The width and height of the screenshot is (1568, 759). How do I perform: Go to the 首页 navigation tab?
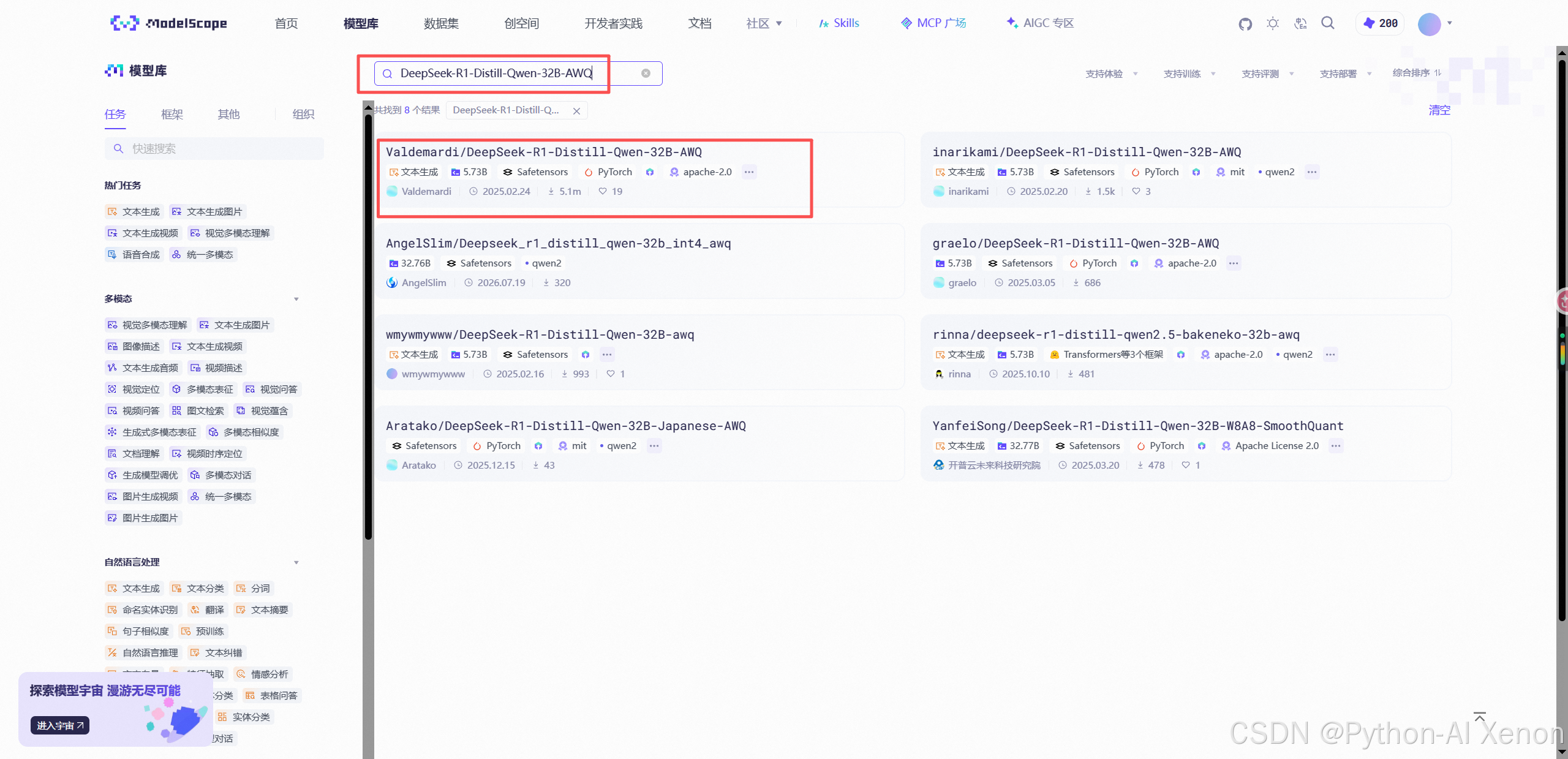click(x=287, y=23)
